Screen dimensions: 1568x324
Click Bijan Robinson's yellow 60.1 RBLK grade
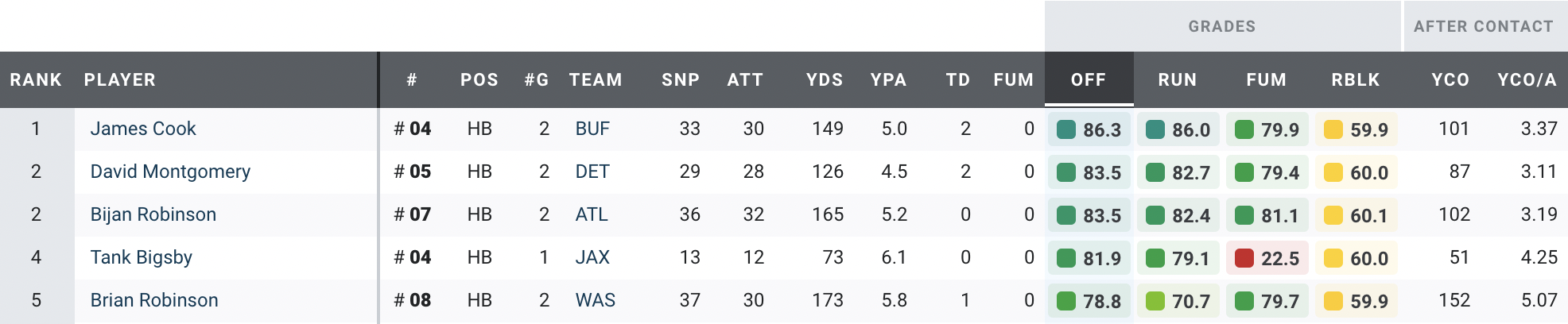(1356, 215)
